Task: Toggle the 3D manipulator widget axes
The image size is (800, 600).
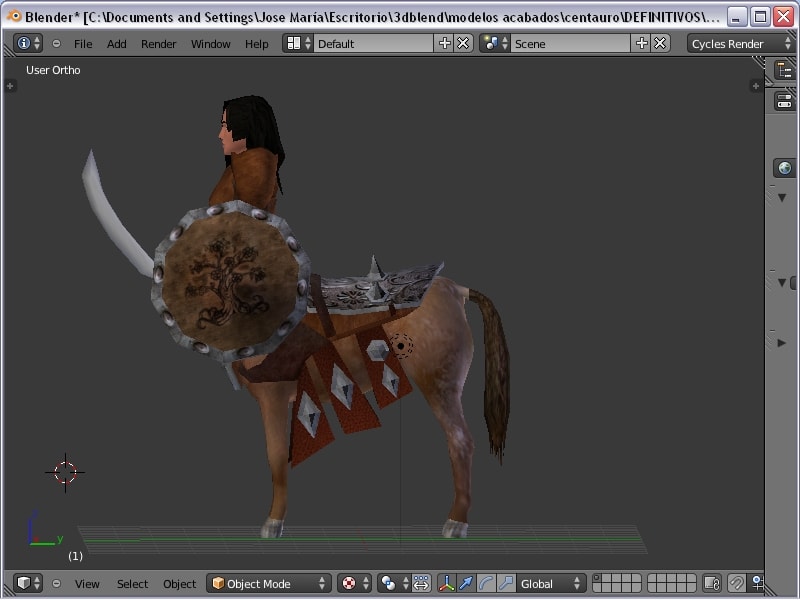Action: (446, 583)
